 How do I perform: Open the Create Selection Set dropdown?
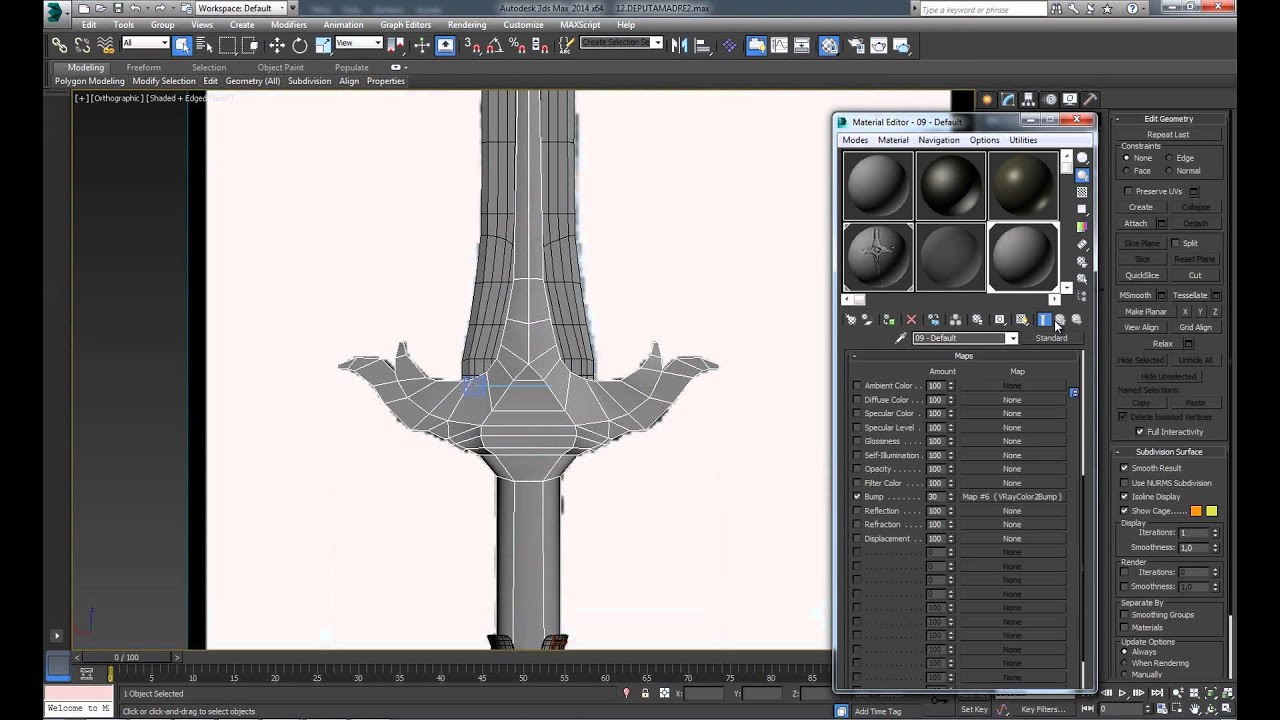(x=622, y=43)
